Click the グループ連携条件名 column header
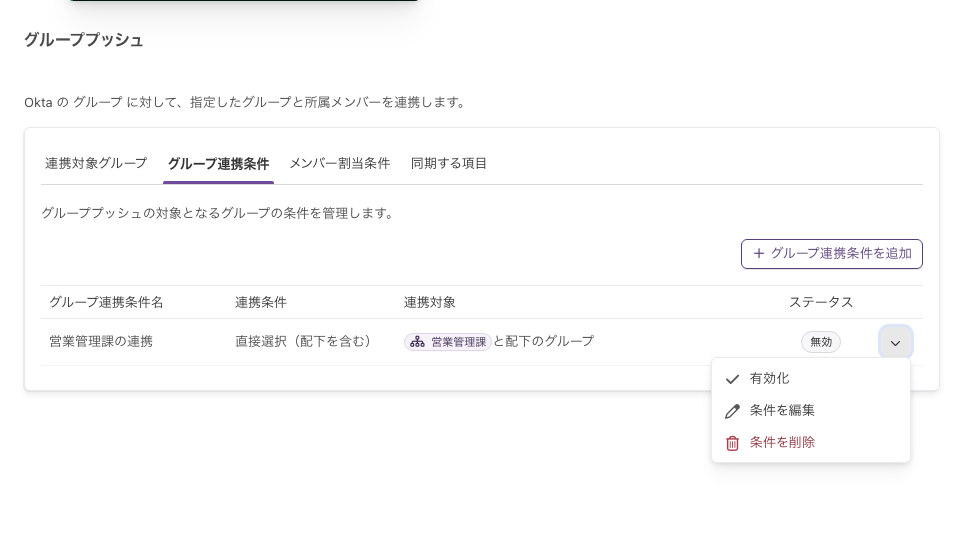964x560 pixels. tap(106, 302)
